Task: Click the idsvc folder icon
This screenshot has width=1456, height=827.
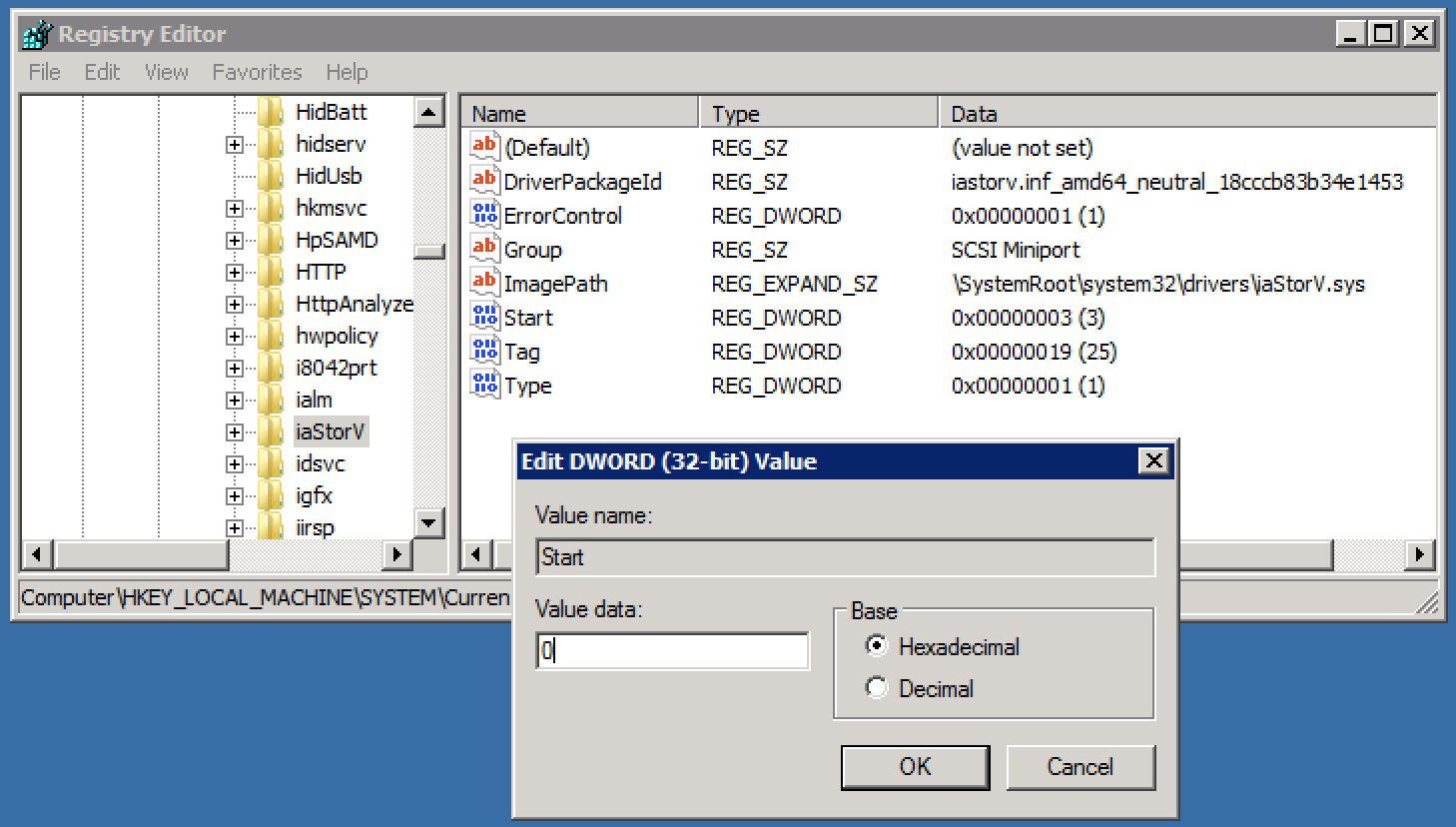Action: (x=271, y=463)
